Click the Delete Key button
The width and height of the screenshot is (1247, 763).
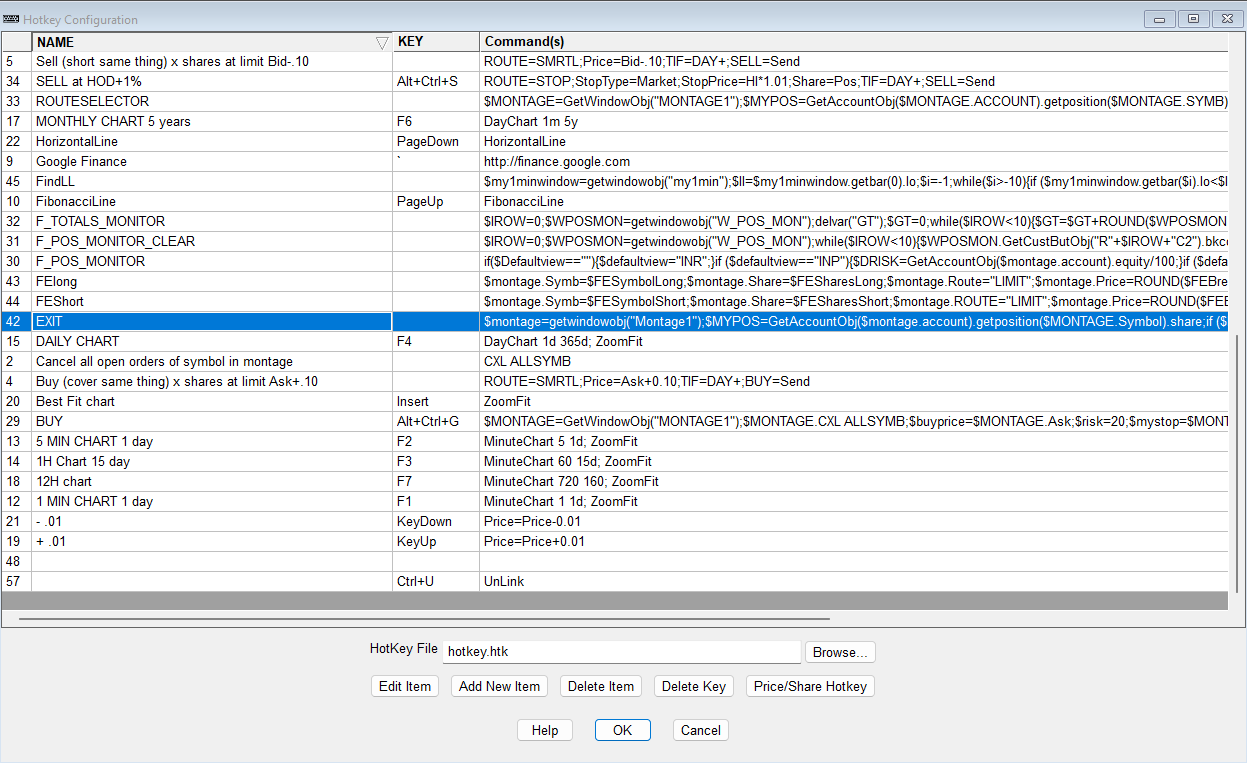click(694, 686)
